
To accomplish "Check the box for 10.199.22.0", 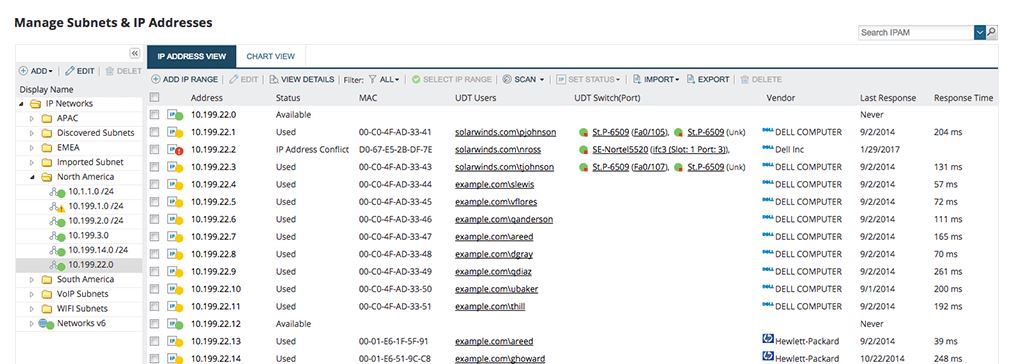I will click(155, 115).
